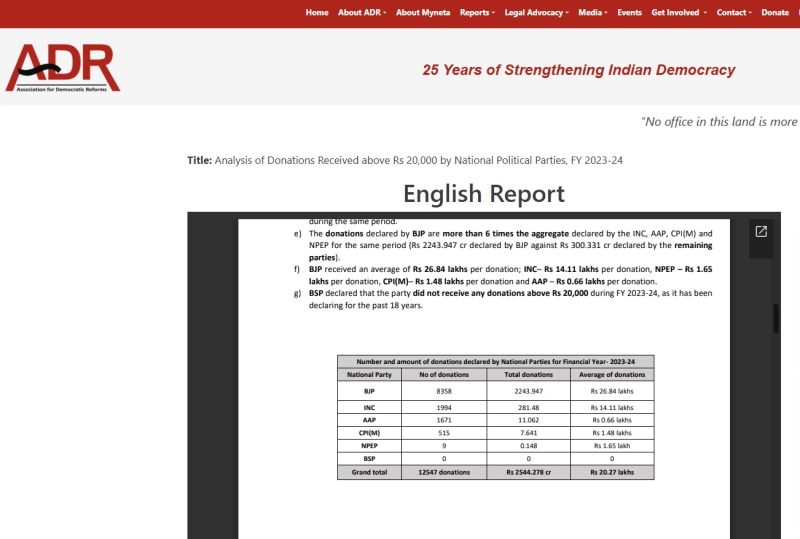Select the BSP party cell

(x=369, y=458)
